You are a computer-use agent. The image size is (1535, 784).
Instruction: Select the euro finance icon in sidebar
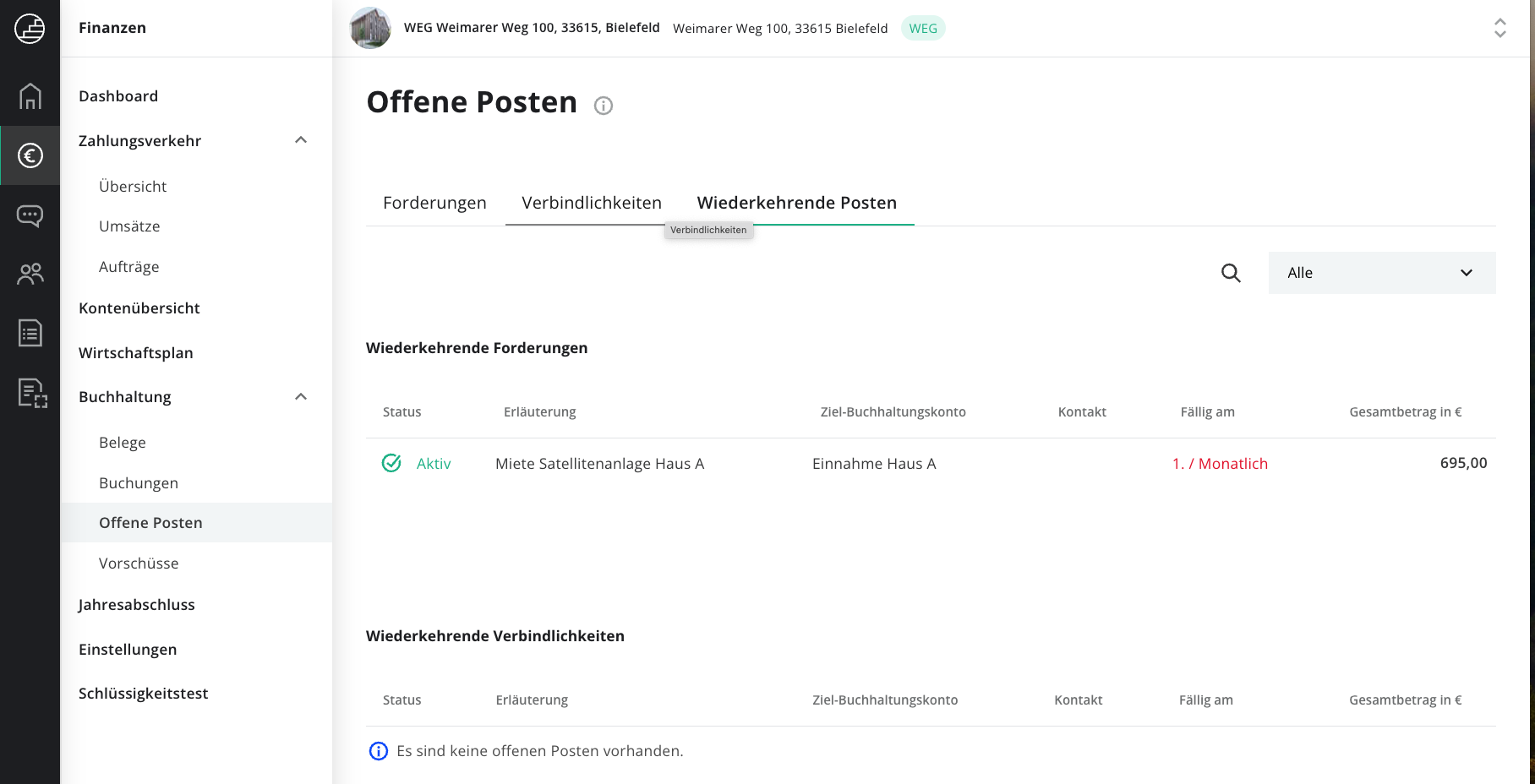pos(30,155)
